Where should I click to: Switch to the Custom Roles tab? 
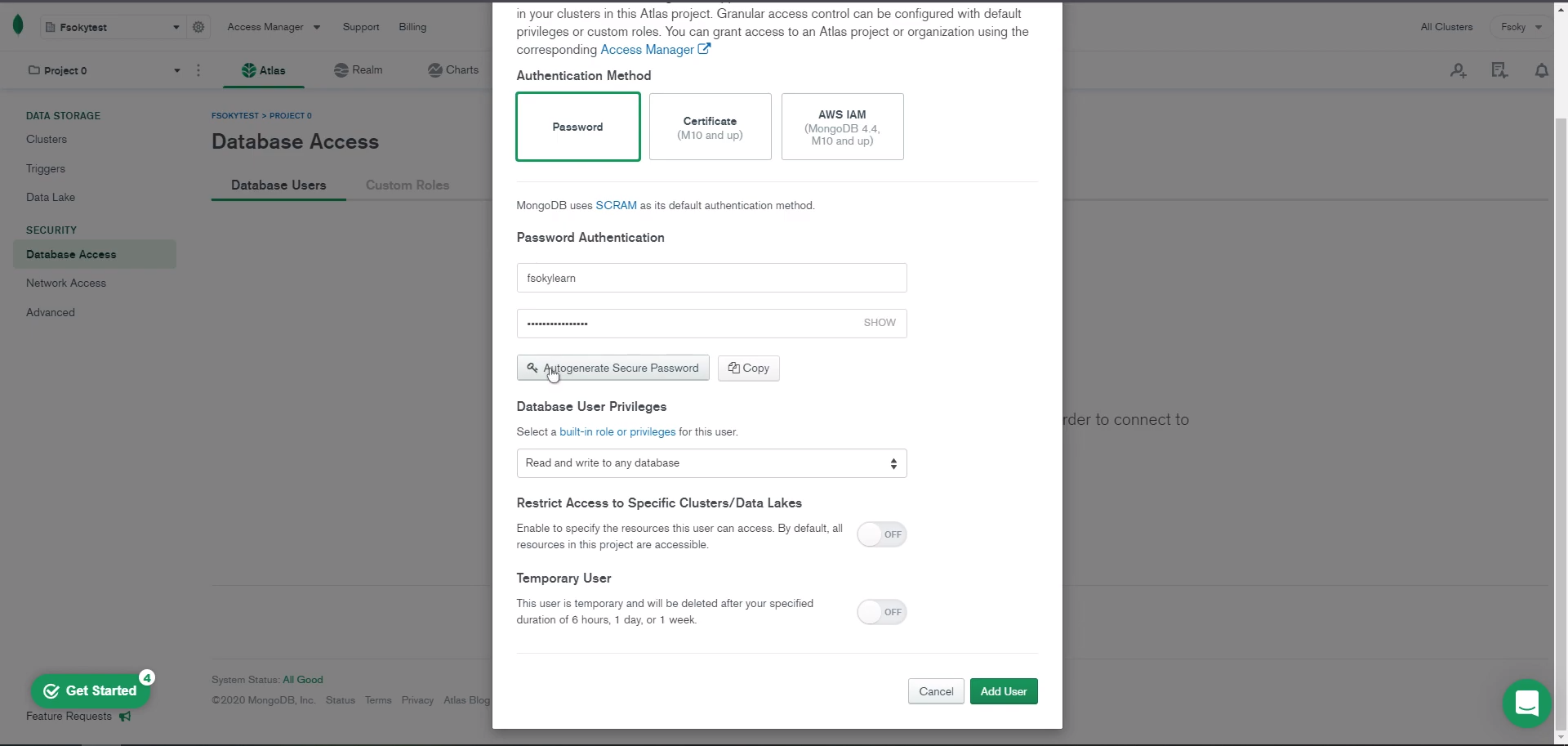pyautogui.click(x=408, y=185)
